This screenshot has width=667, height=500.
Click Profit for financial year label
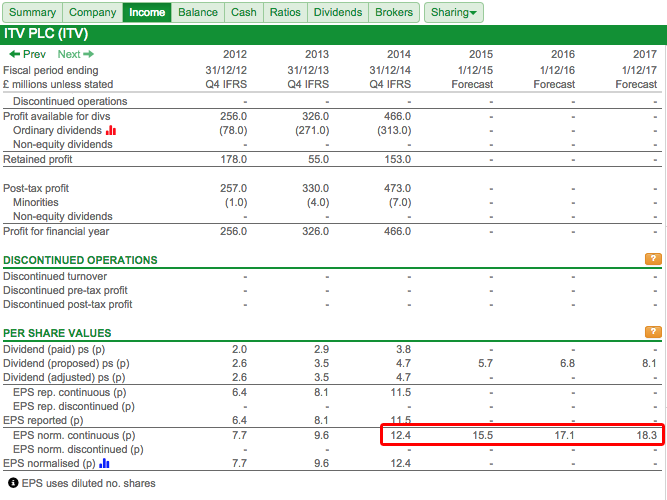56,231
